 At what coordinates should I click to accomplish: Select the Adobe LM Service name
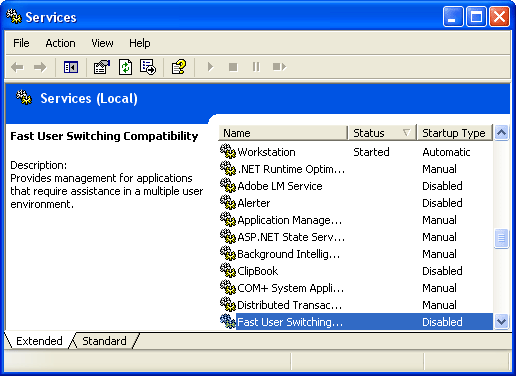[280, 186]
